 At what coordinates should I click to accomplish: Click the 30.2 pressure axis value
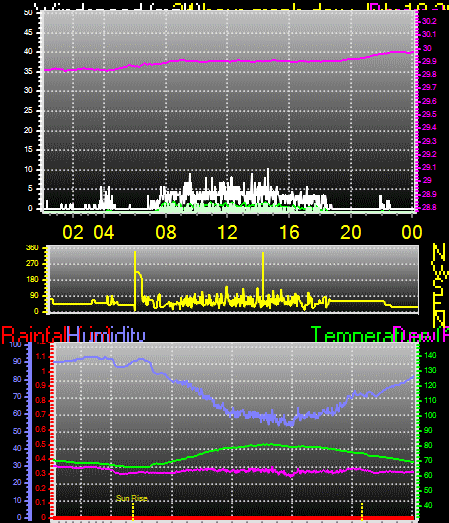429,21
